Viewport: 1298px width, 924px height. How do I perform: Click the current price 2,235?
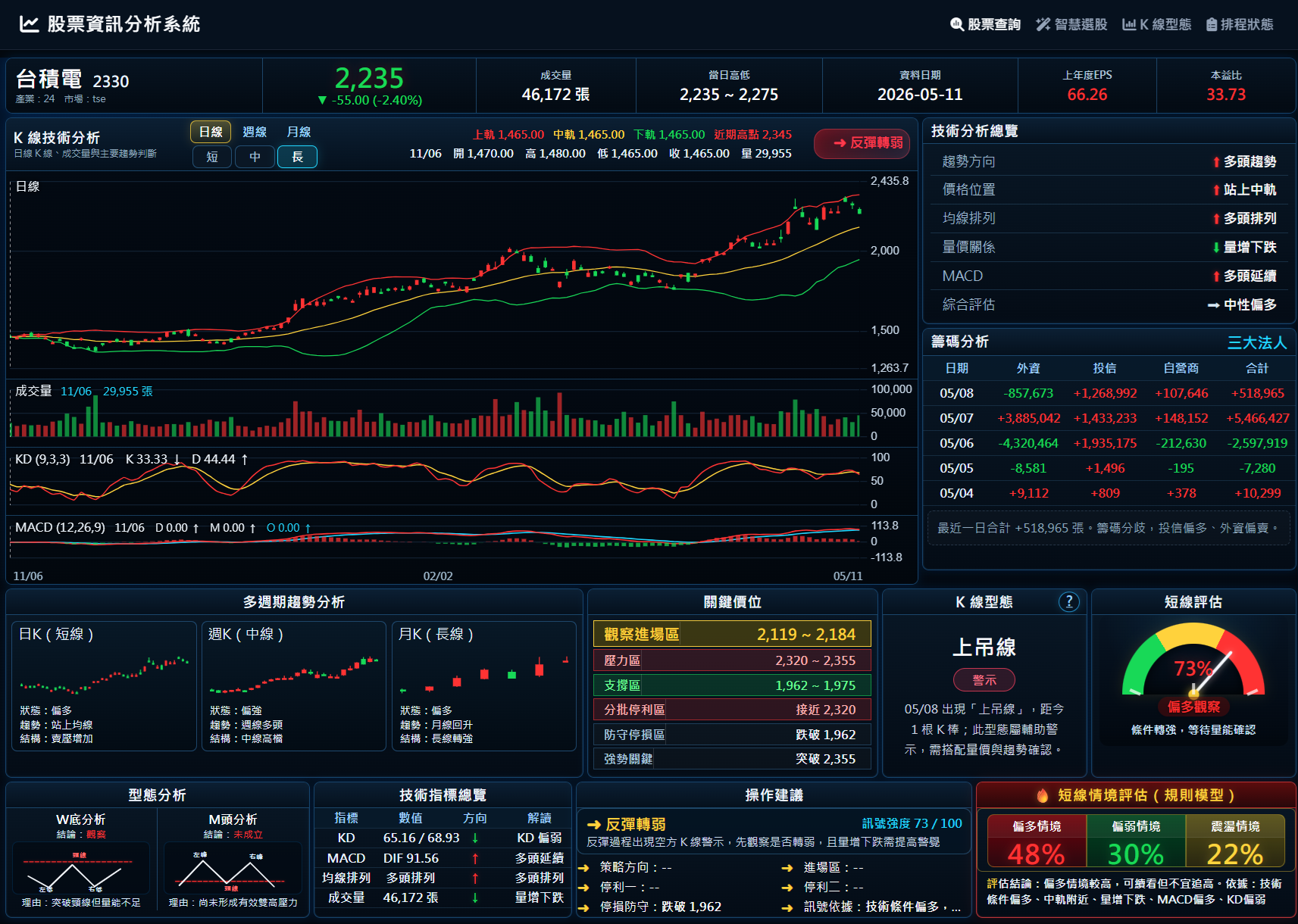point(369,78)
